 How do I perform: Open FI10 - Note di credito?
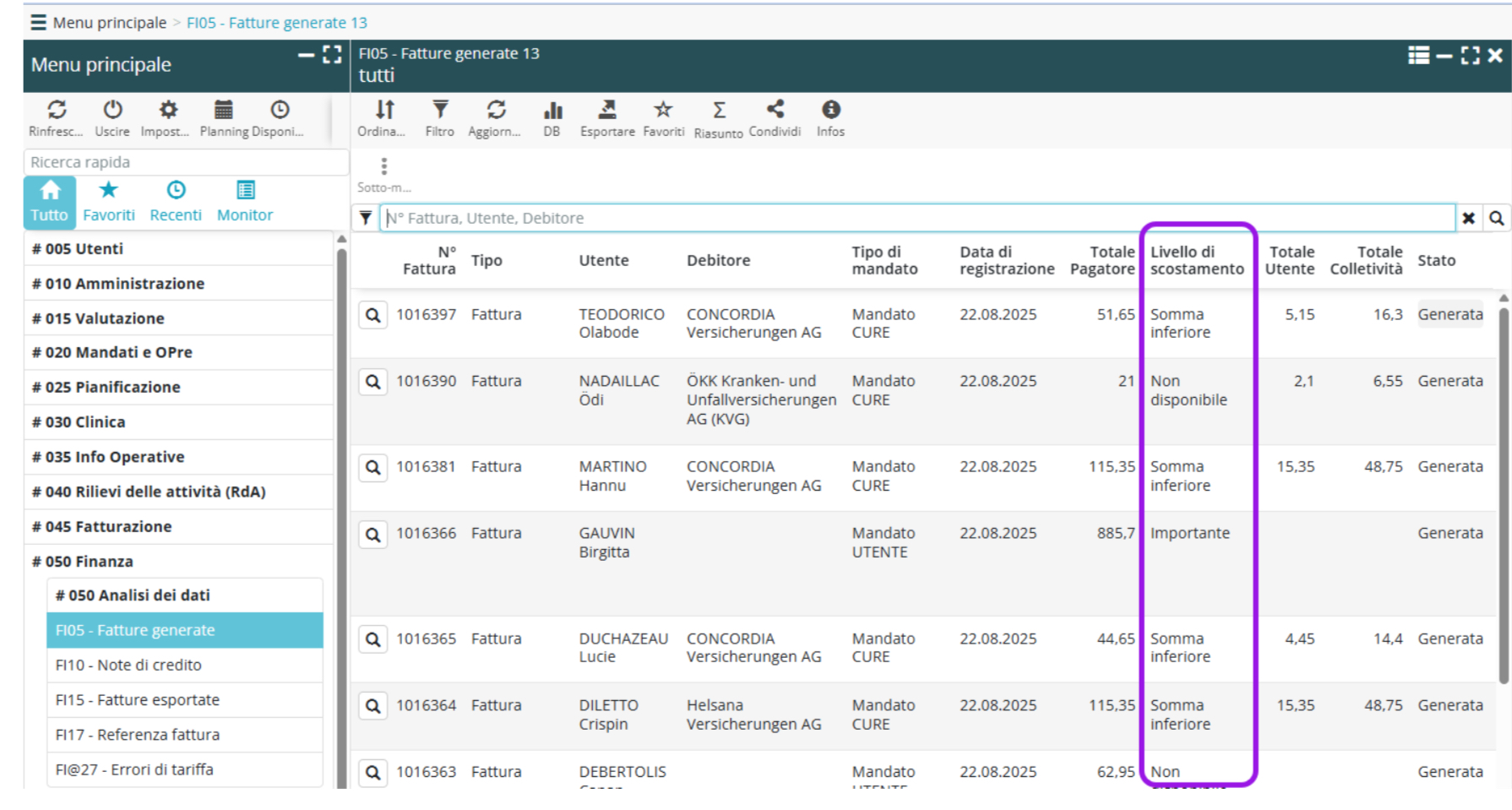point(128,665)
